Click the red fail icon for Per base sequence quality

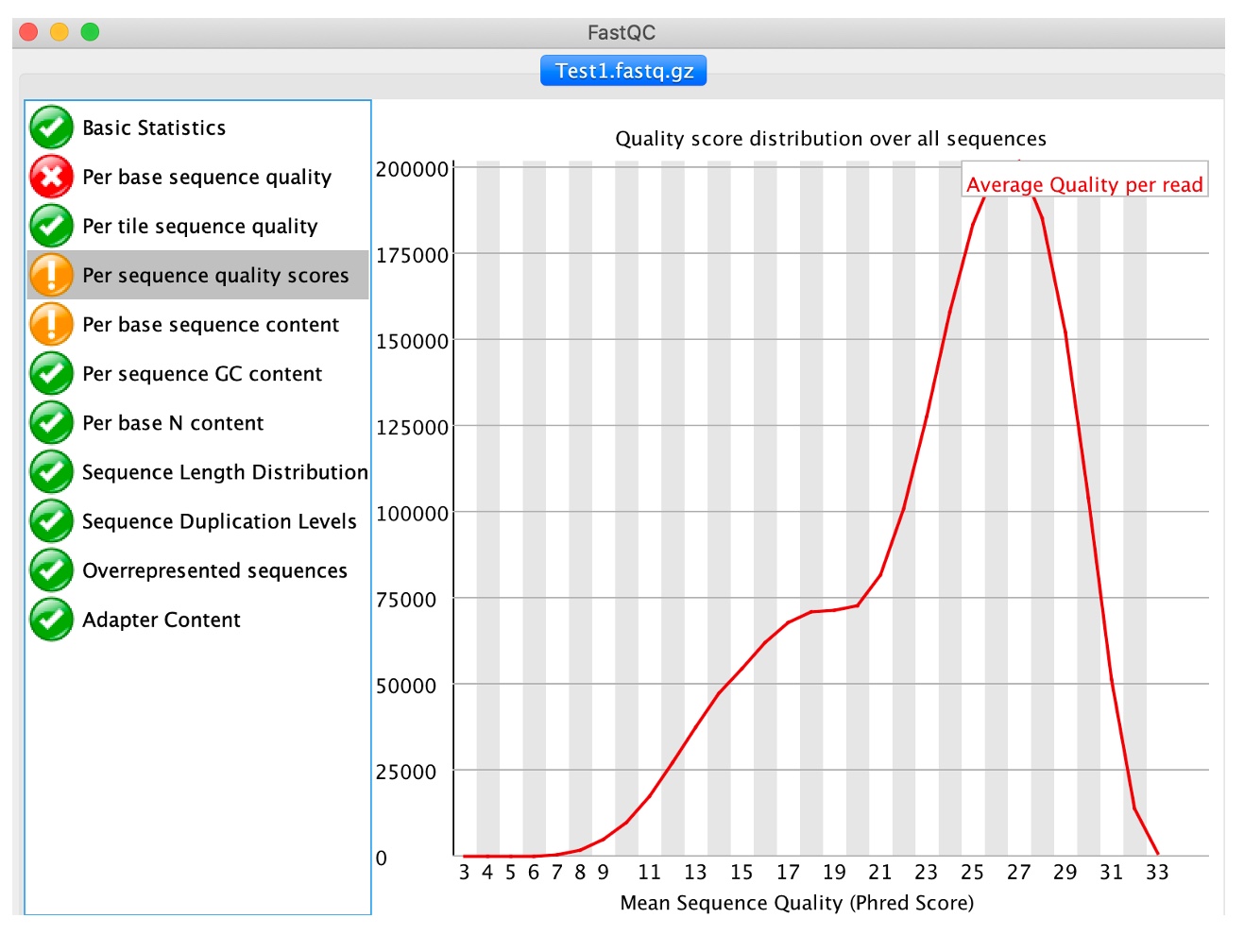(51, 177)
